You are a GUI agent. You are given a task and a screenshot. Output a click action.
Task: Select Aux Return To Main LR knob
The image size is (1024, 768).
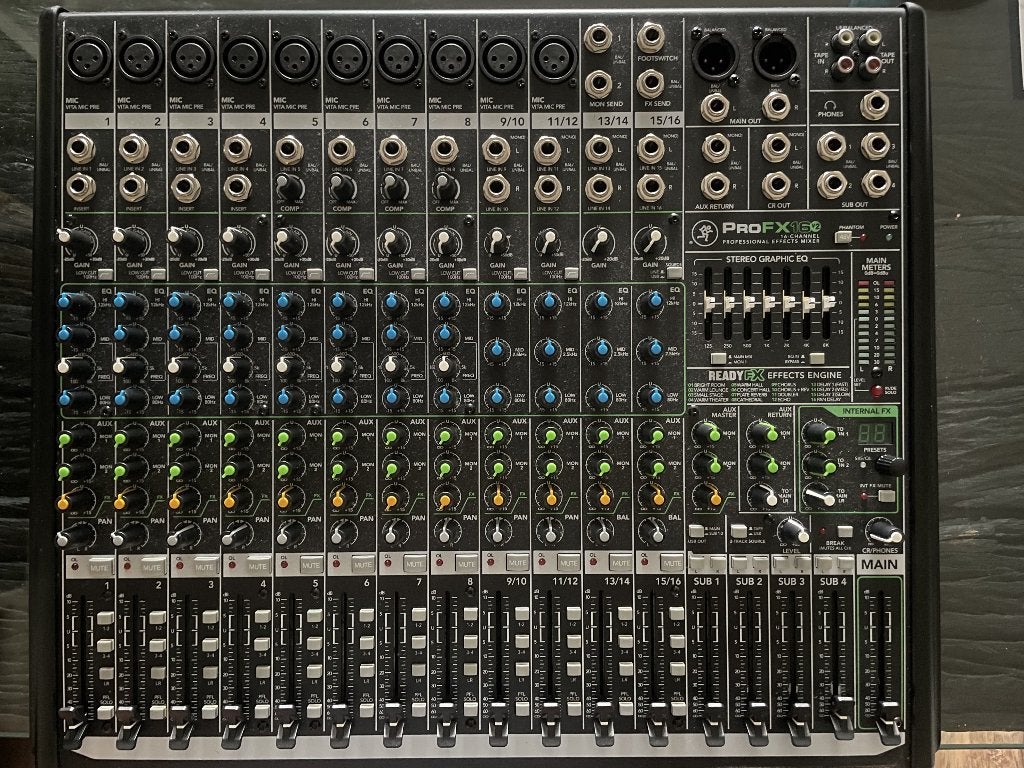pyautogui.click(x=763, y=496)
